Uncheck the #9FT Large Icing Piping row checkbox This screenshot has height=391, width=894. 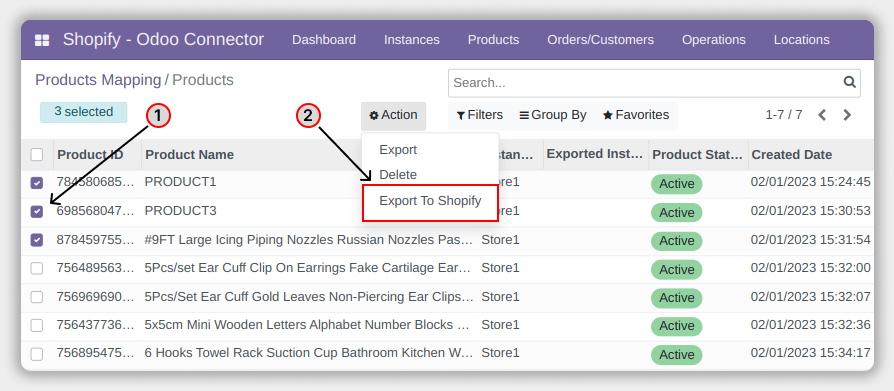coord(36,240)
